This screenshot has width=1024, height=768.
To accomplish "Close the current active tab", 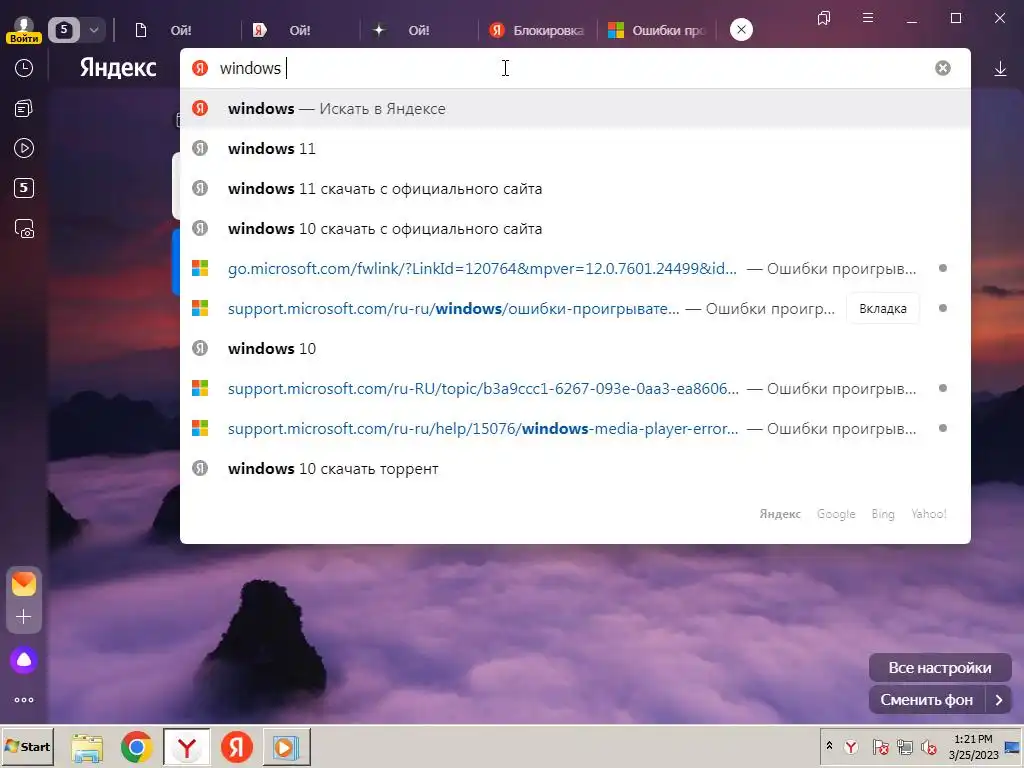I will pos(741,29).
